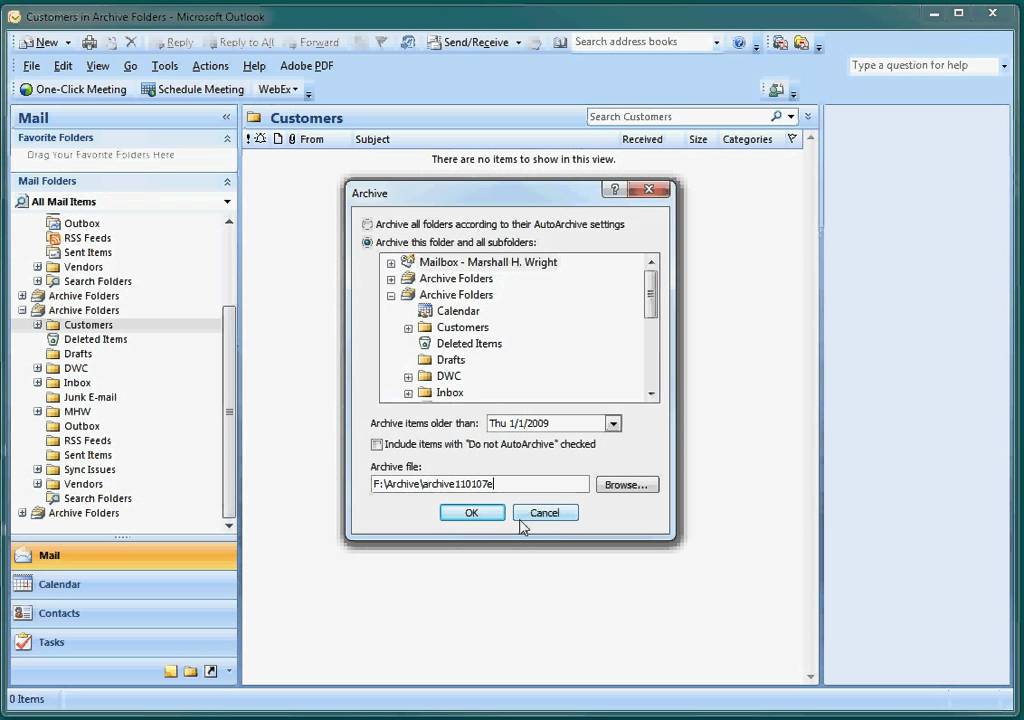This screenshot has height=720, width=1024.
Task: Sort by the Received column header
Action: [x=642, y=139]
